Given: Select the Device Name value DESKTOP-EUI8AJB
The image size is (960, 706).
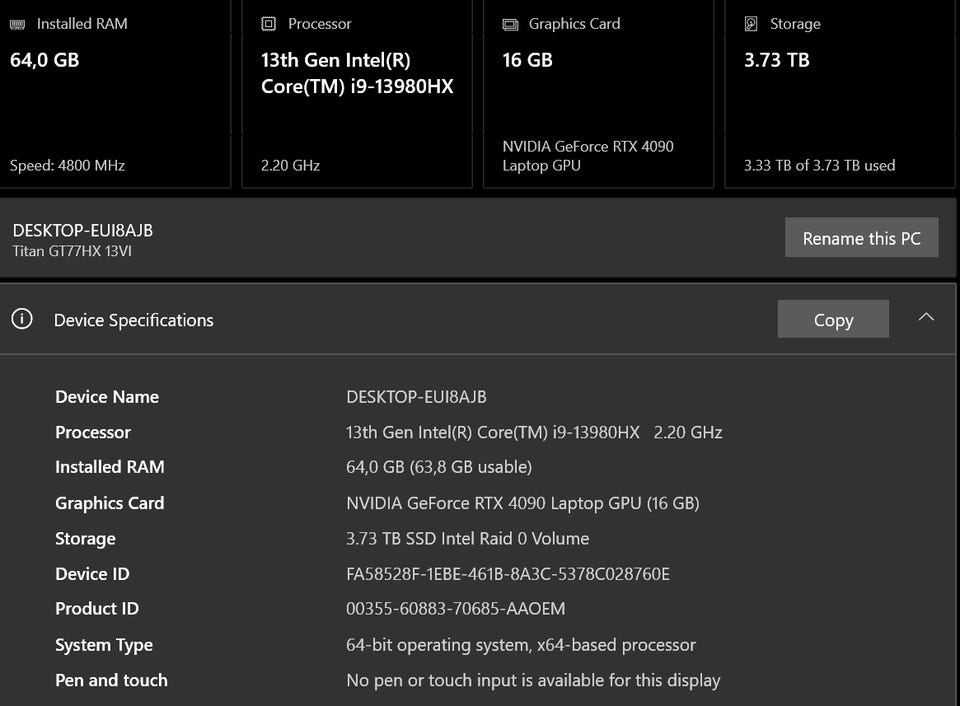Looking at the screenshot, I should click(x=416, y=397).
